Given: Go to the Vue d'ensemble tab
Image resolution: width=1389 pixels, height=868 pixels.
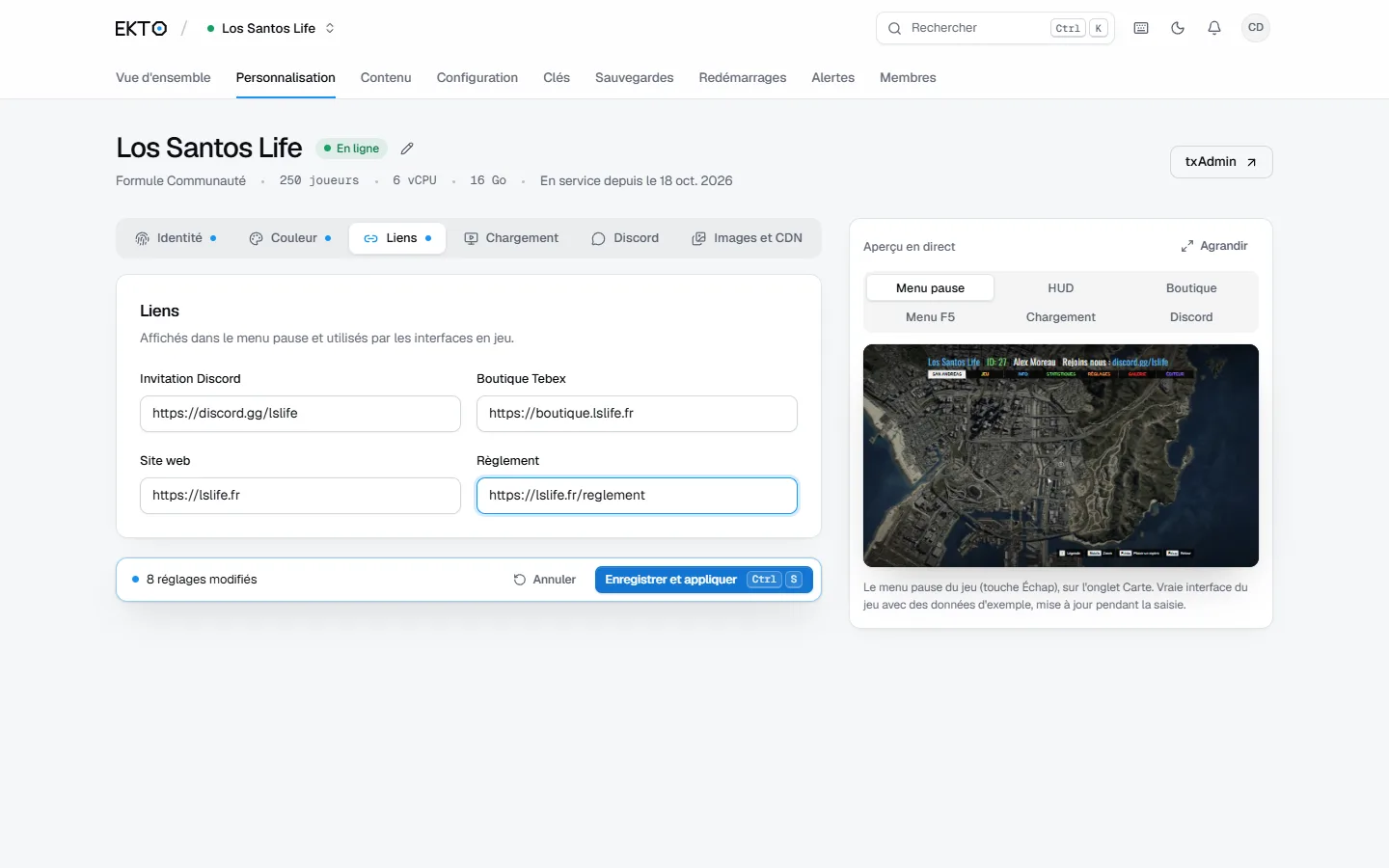Looking at the screenshot, I should click(163, 77).
